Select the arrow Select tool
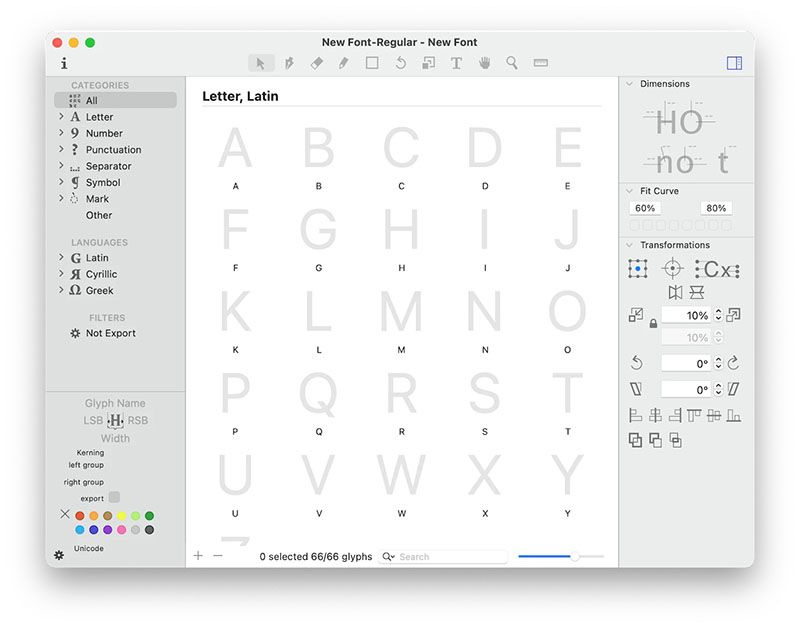The width and height of the screenshot is (800, 628). coord(261,63)
